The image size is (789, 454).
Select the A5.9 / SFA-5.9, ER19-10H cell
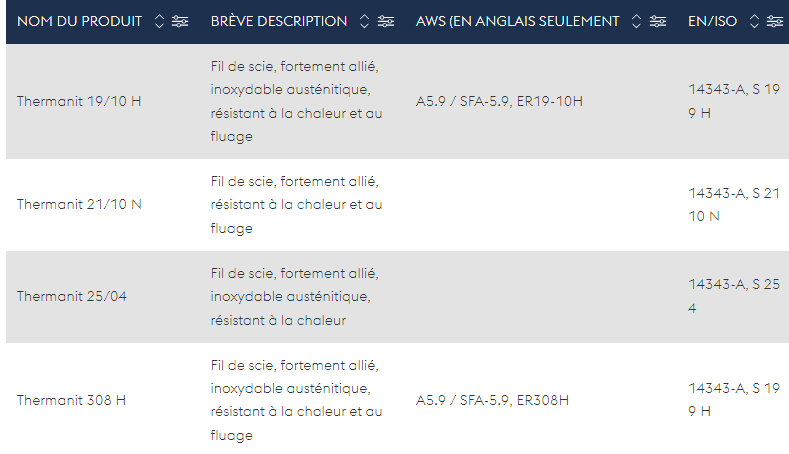coord(499,101)
